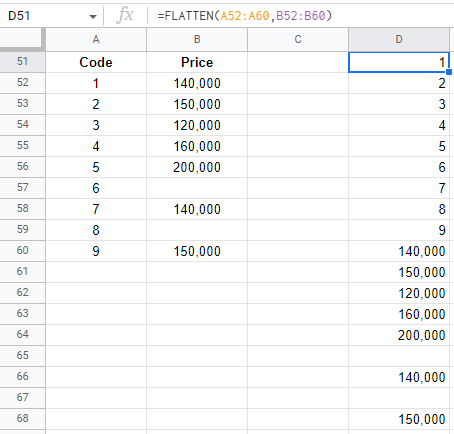
Task: Click cell D59 containing 9
Action: coord(399,230)
